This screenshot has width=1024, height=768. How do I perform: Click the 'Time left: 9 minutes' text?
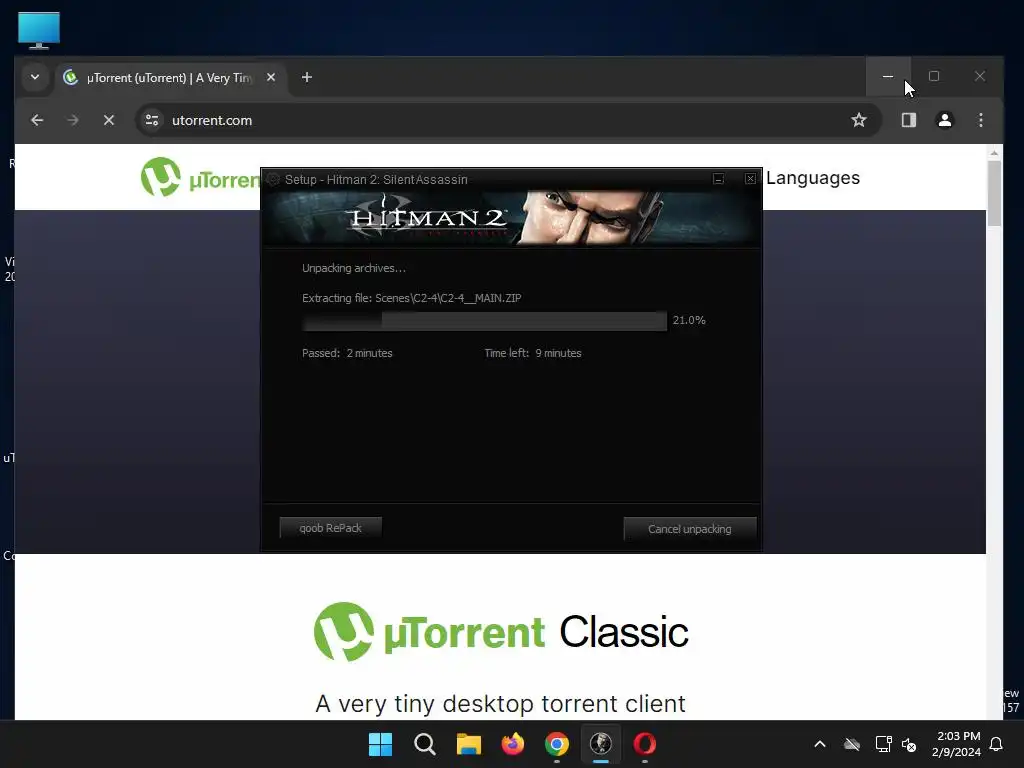[533, 353]
